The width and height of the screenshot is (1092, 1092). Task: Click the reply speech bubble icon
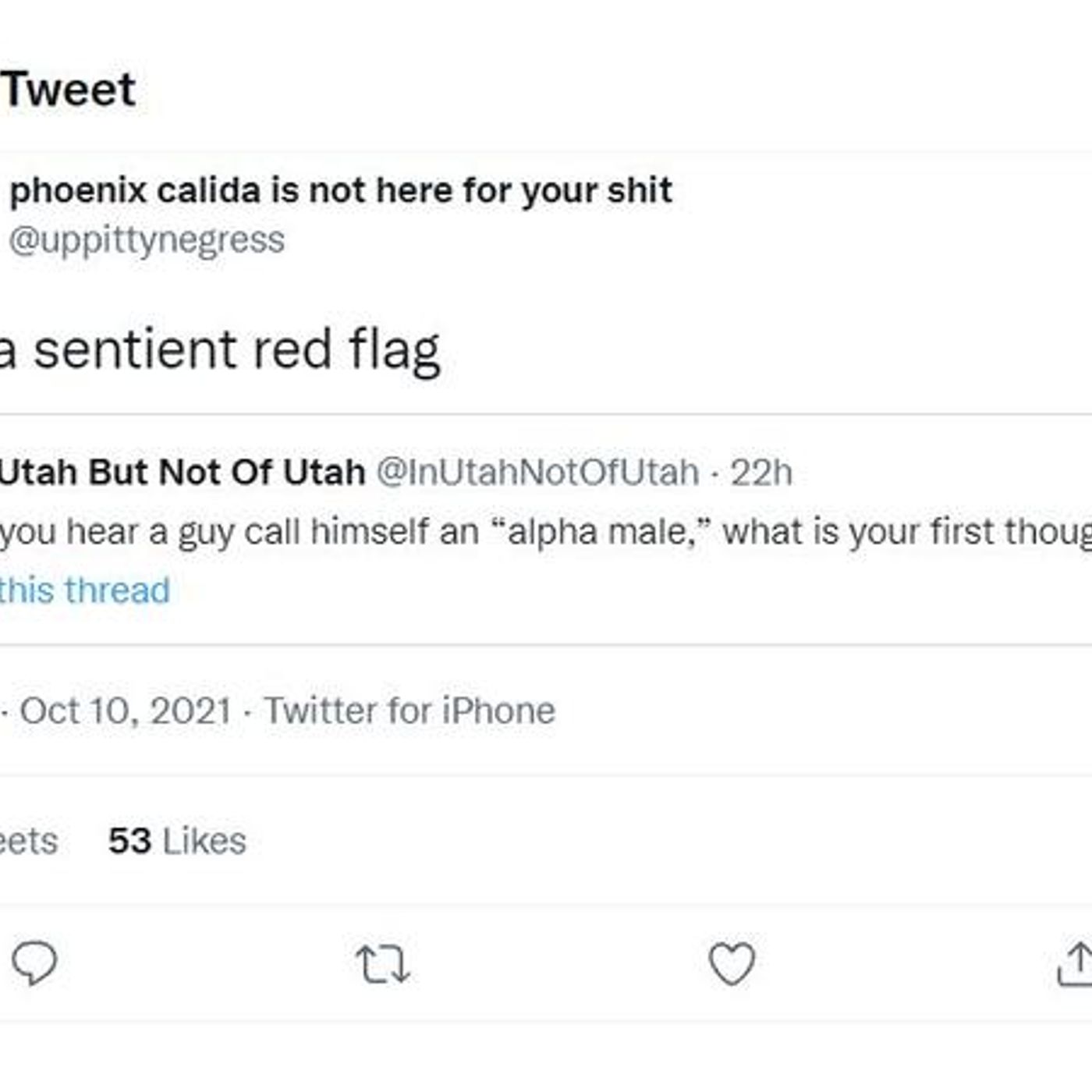click(34, 963)
